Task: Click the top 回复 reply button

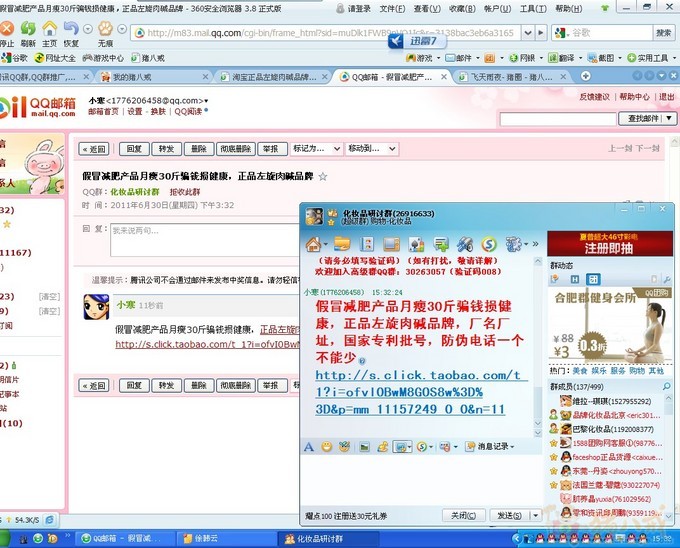Action: point(133,149)
